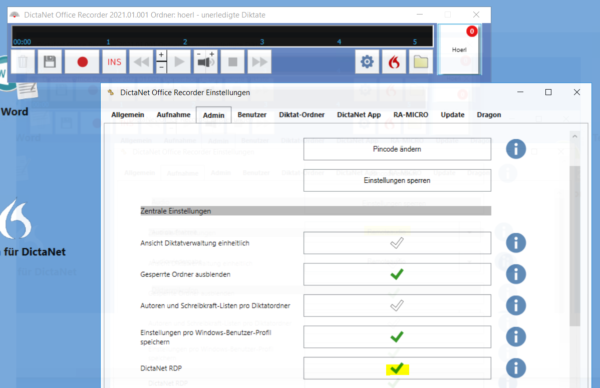Click the Einstellungen sperren button
Viewport: 600px width, 388px height.
pos(397,180)
